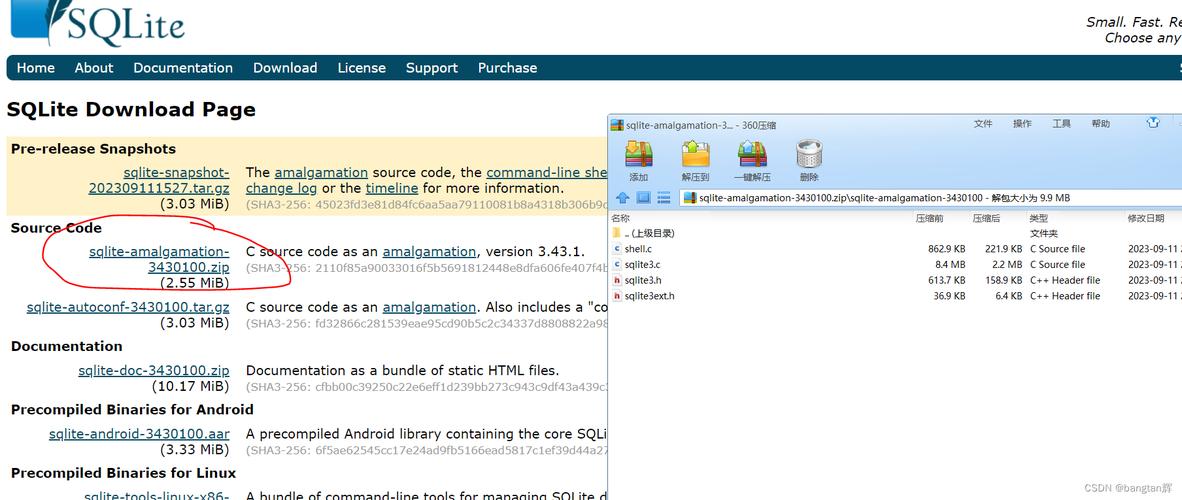1182x500 pixels.
Task: Sort by the 修改日期 column header
Action: tap(1146, 218)
